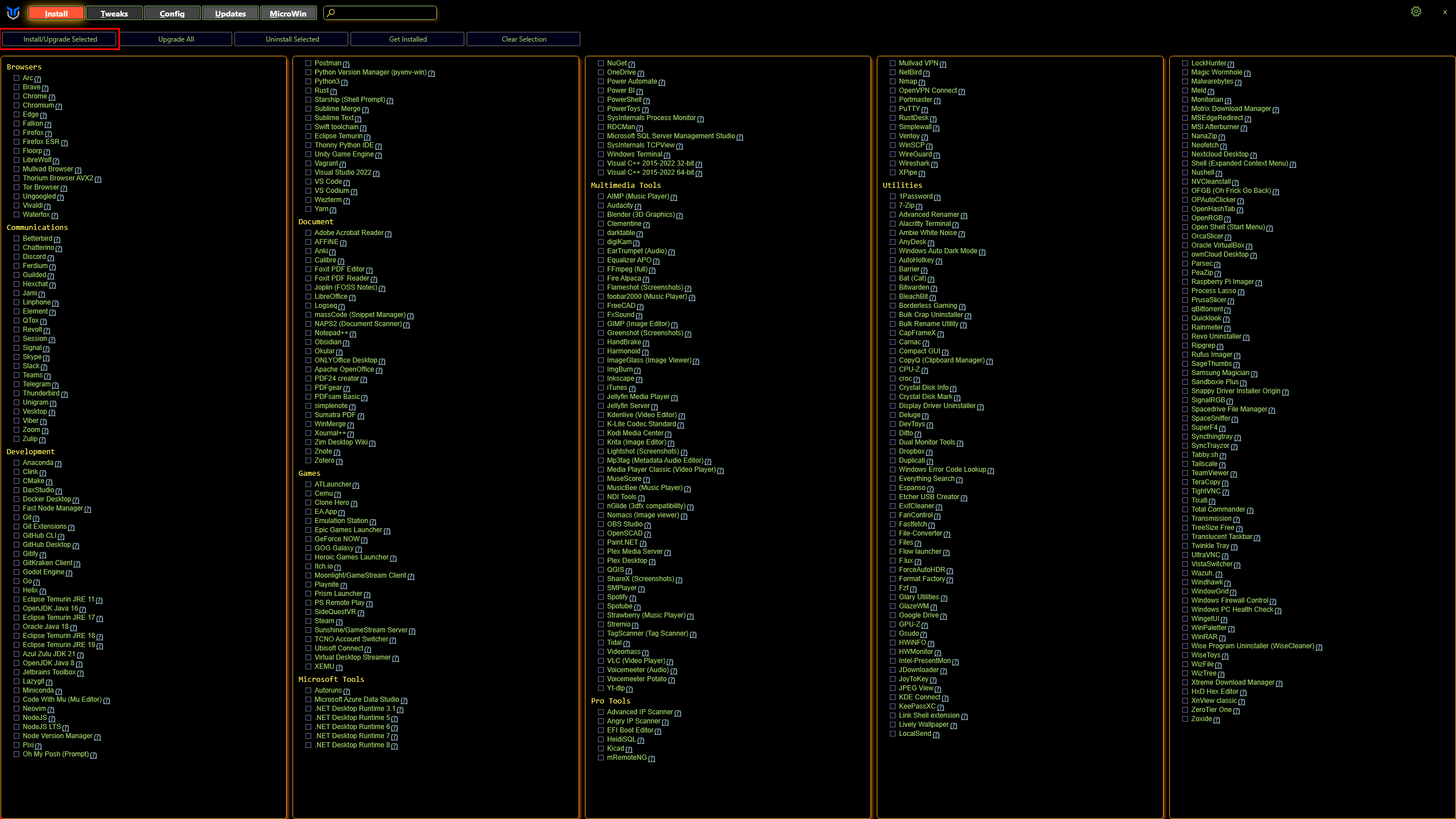The width and height of the screenshot is (1456, 819).
Task: Click the Clear Selection button
Action: (523, 39)
